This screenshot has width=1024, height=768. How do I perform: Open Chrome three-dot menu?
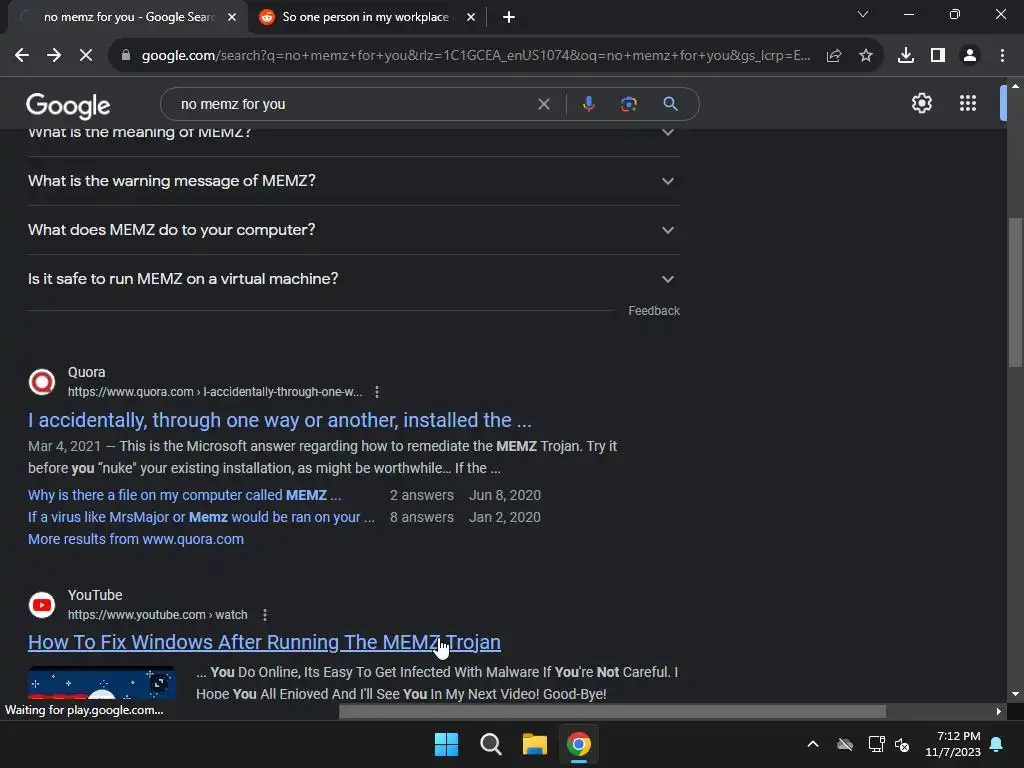coord(1002,56)
